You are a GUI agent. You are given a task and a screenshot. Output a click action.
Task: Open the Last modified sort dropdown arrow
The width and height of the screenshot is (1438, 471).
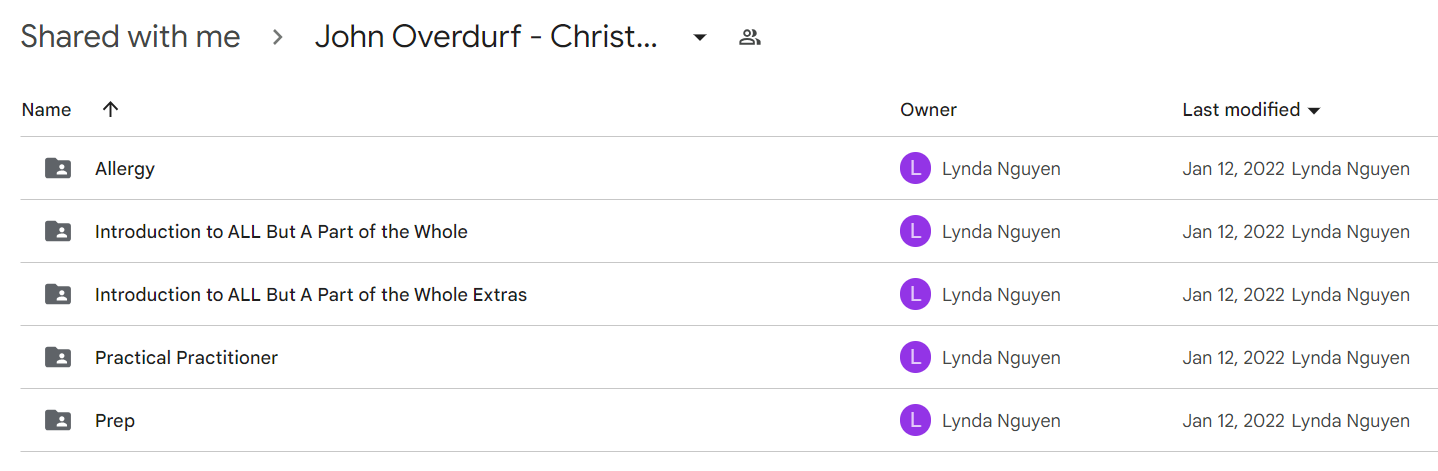[x=1314, y=110]
